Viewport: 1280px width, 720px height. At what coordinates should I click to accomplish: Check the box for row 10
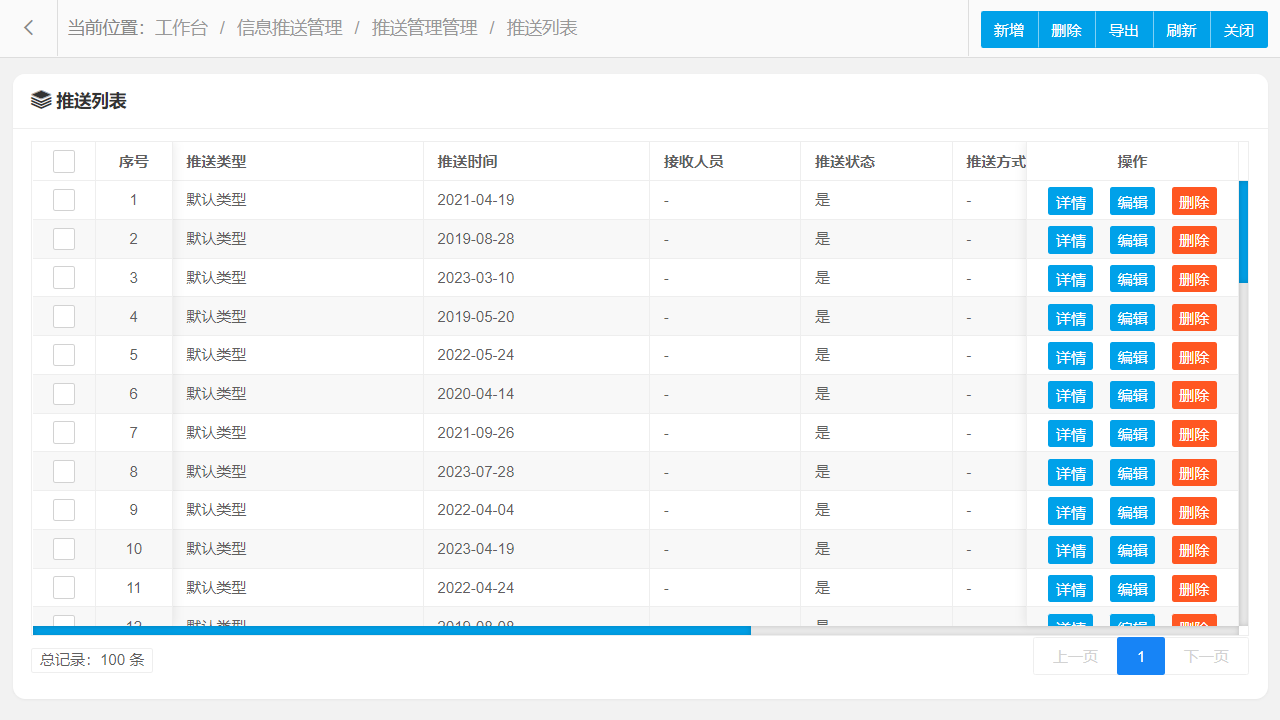[x=64, y=549]
